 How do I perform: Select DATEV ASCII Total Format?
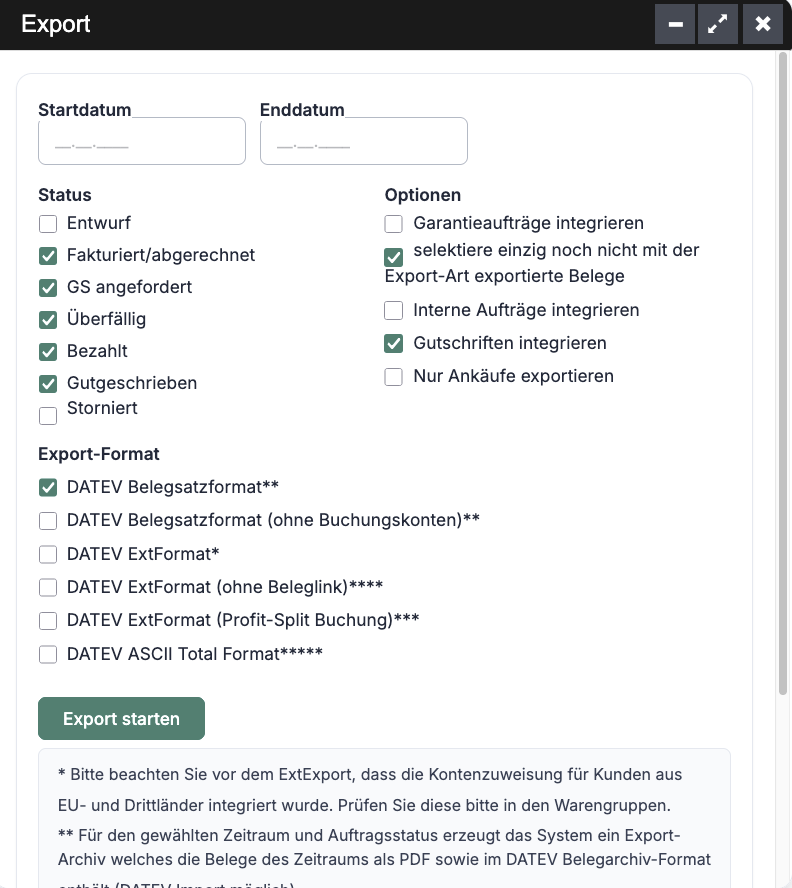pyautogui.click(x=48, y=655)
